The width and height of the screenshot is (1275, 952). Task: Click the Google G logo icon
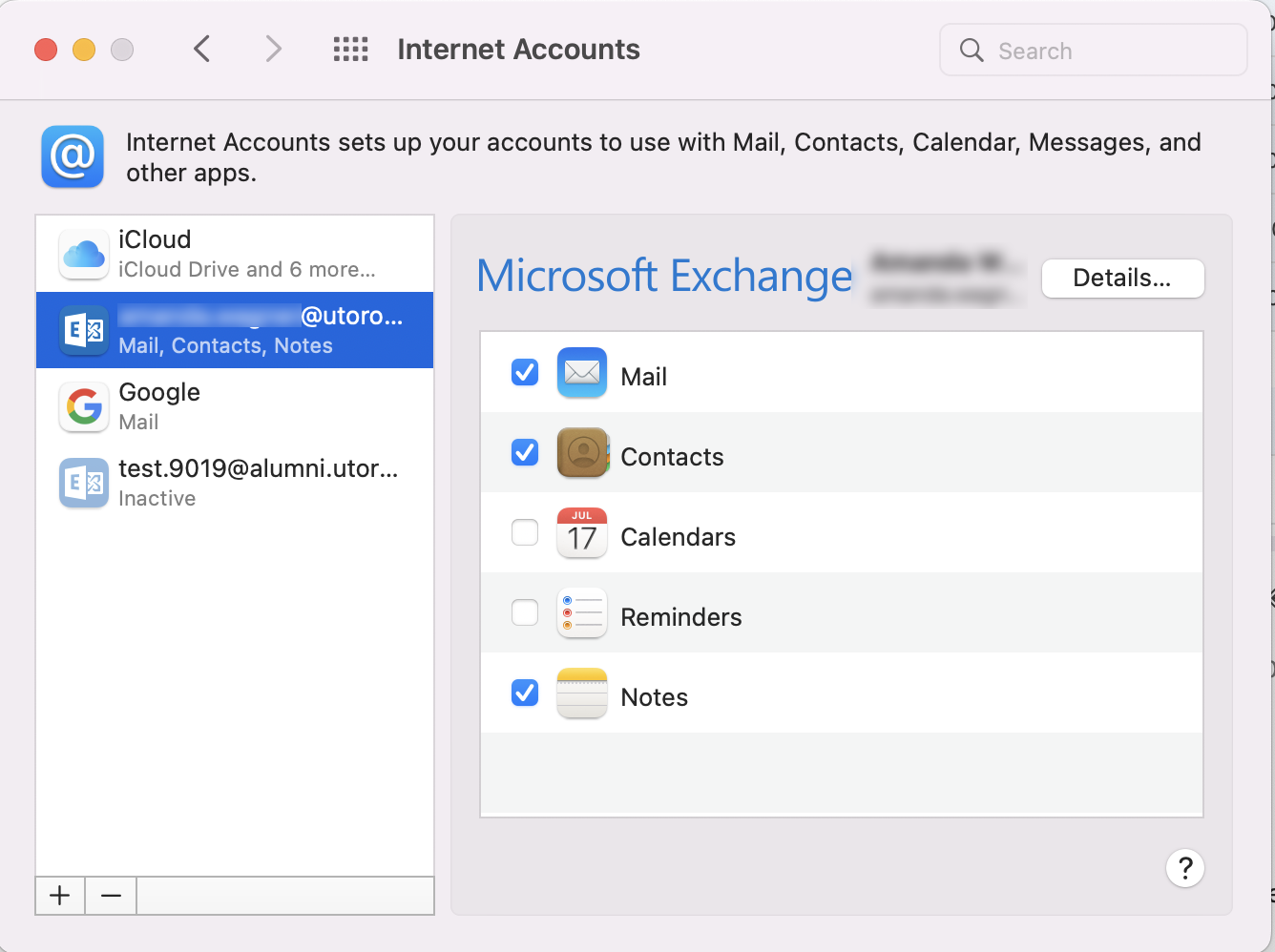pos(84,406)
